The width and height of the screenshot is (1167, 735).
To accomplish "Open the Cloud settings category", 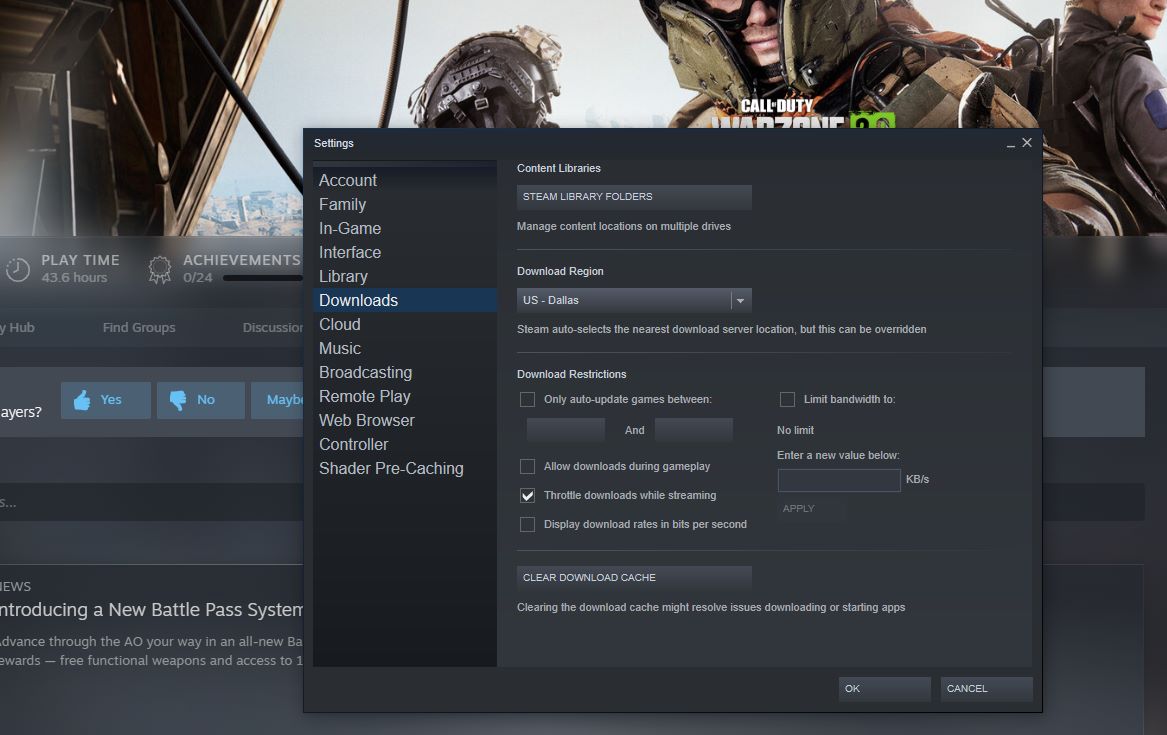I will click(405, 324).
